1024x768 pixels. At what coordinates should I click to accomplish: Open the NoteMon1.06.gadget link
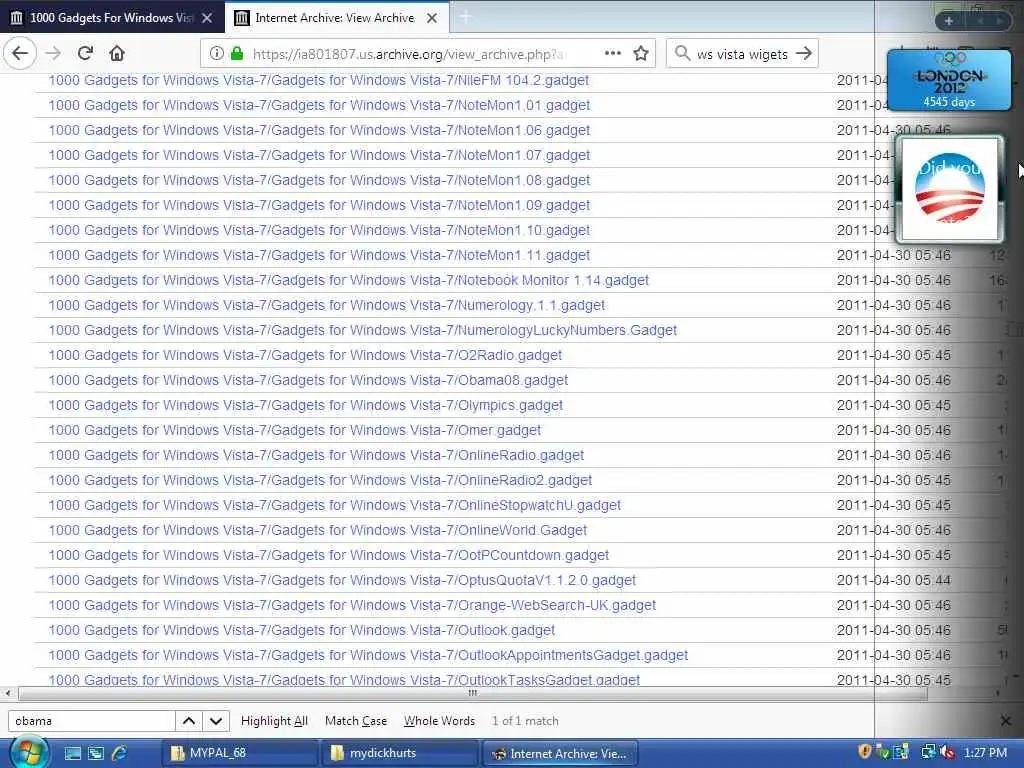[319, 130]
